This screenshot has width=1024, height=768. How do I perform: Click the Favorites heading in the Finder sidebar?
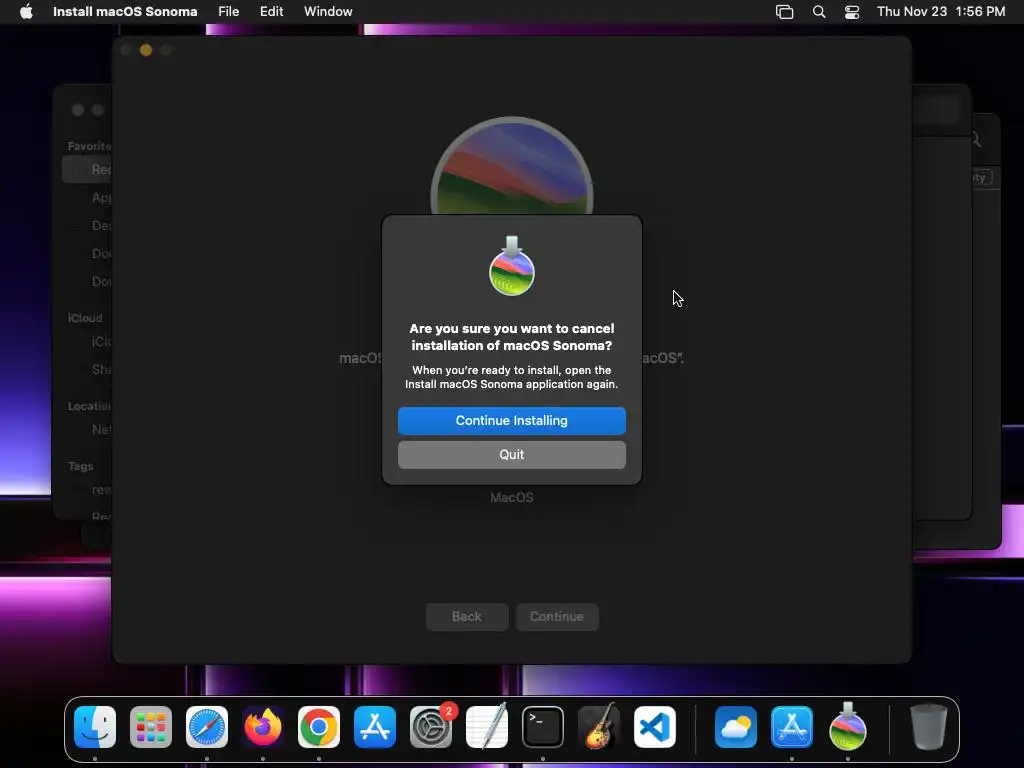[x=89, y=146]
